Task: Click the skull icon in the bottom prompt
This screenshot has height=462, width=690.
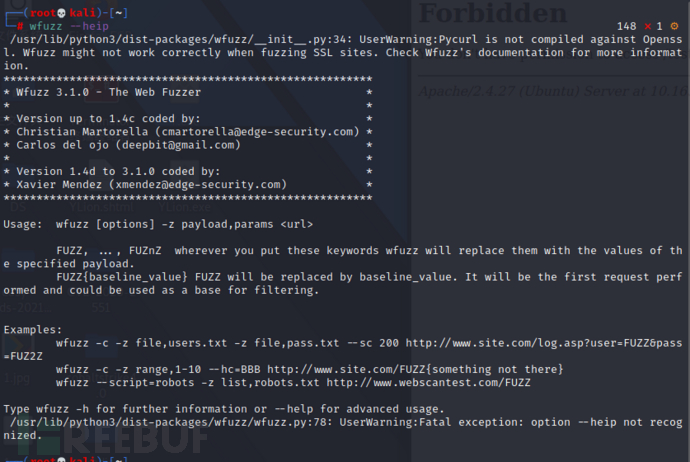Action: tap(61, 459)
